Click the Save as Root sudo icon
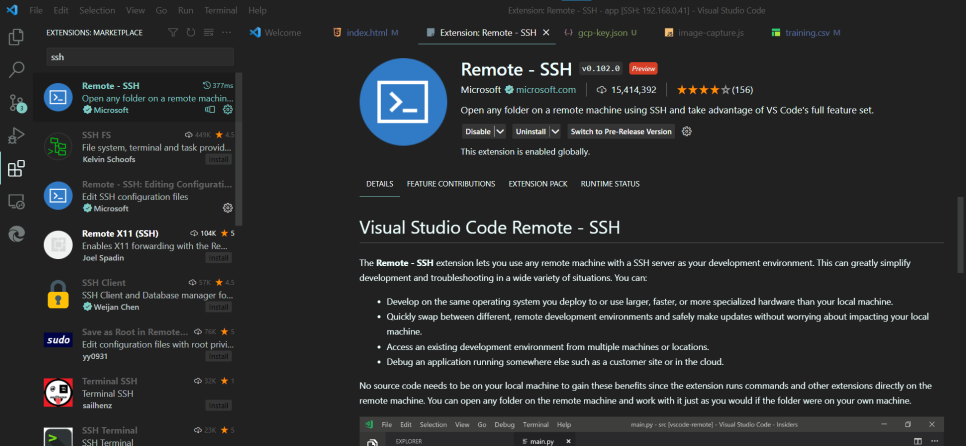This screenshot has height=446, width=966. 58,340
